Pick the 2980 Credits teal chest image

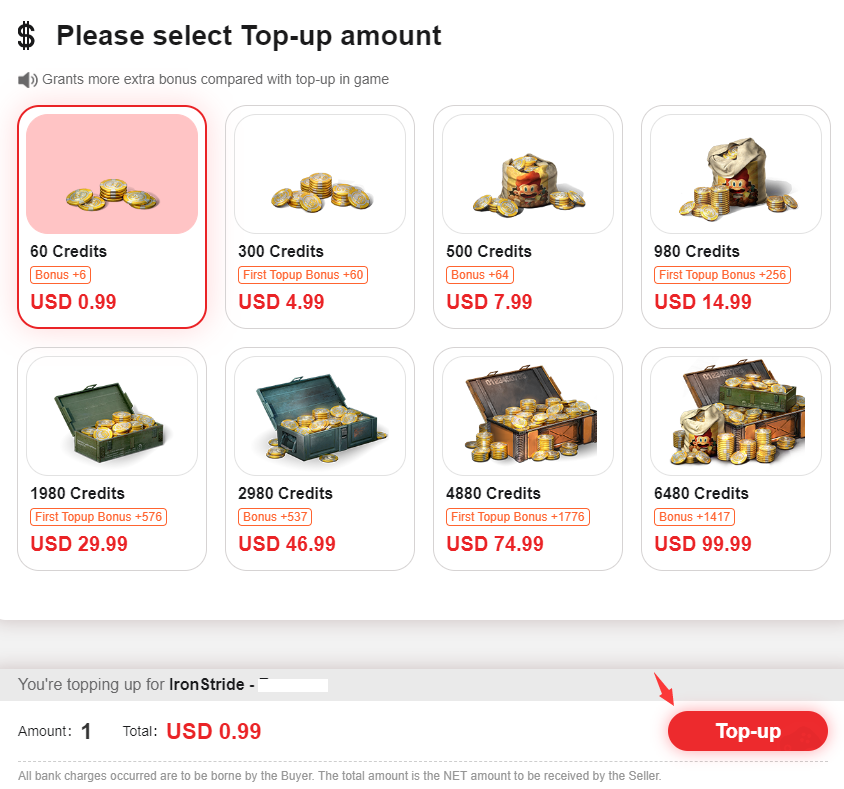click(x=320, y=416)
